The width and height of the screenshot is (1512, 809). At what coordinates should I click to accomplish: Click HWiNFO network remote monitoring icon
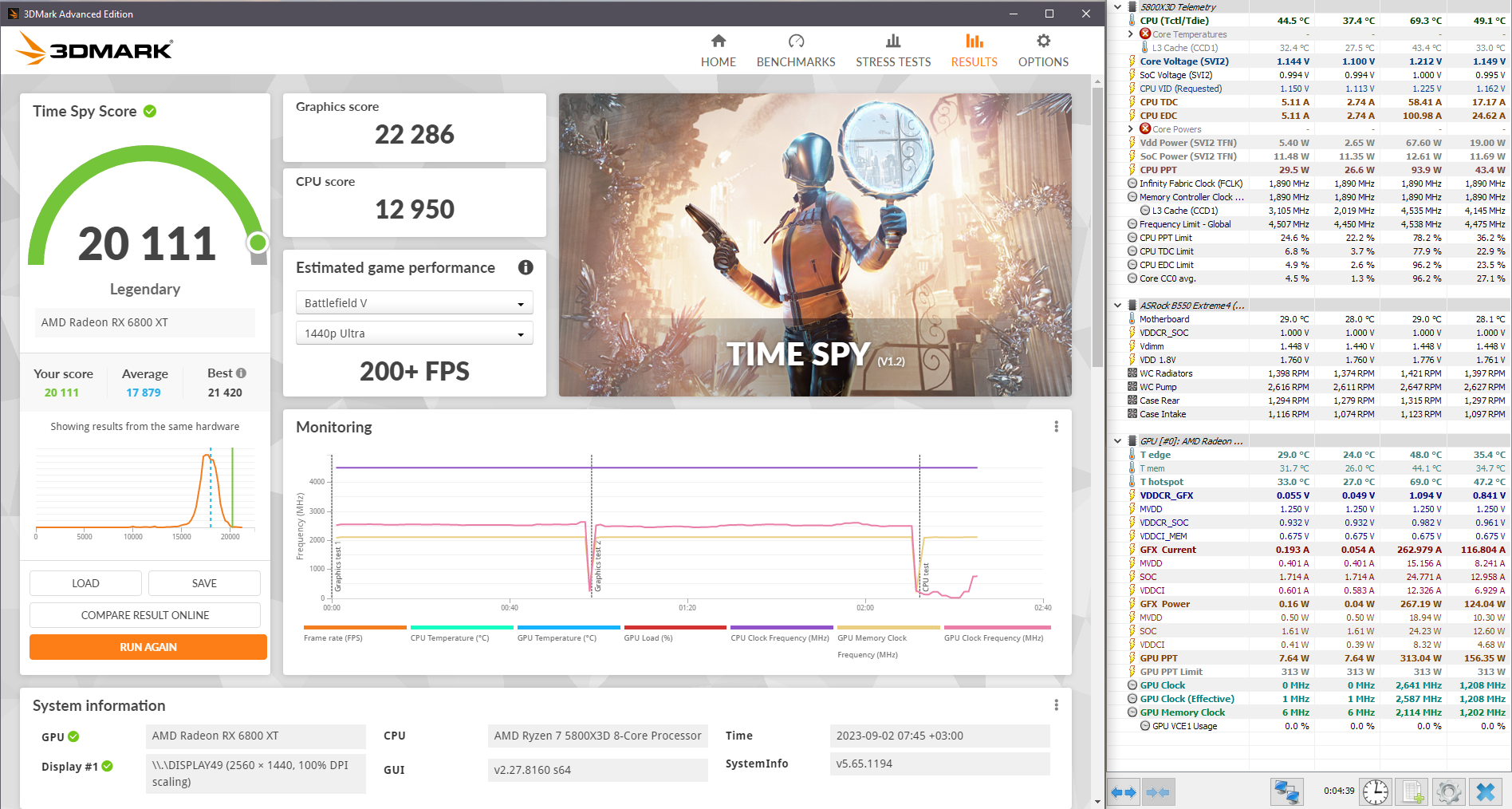point(1286,792)
